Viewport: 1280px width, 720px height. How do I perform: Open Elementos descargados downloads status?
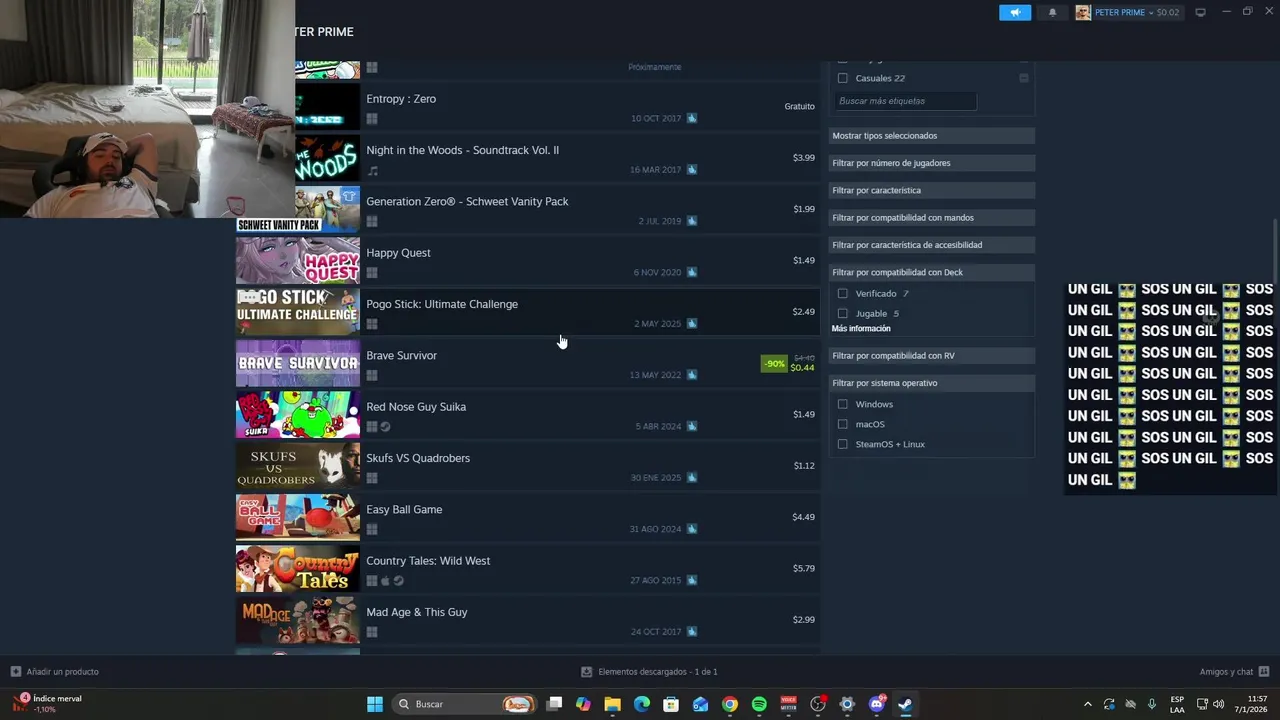coord(650,672)
